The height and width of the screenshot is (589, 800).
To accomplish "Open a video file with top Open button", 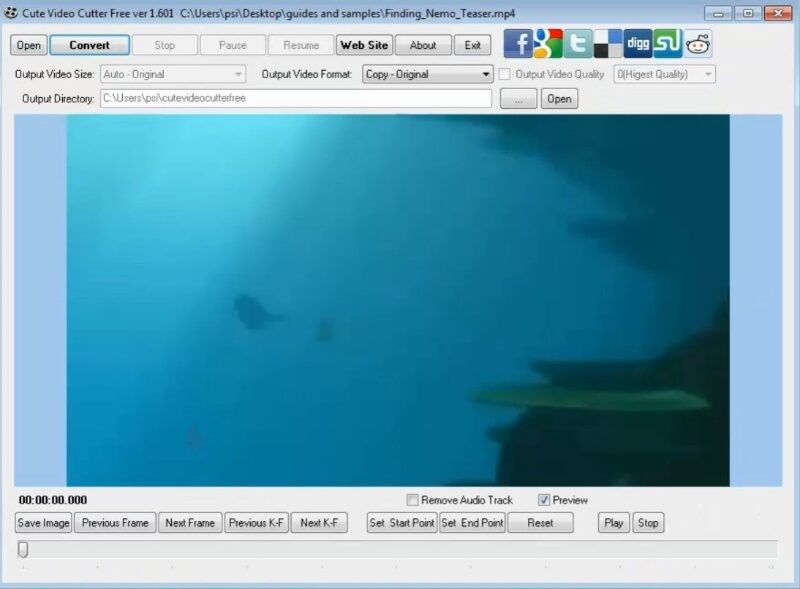I will coord(29,45).
